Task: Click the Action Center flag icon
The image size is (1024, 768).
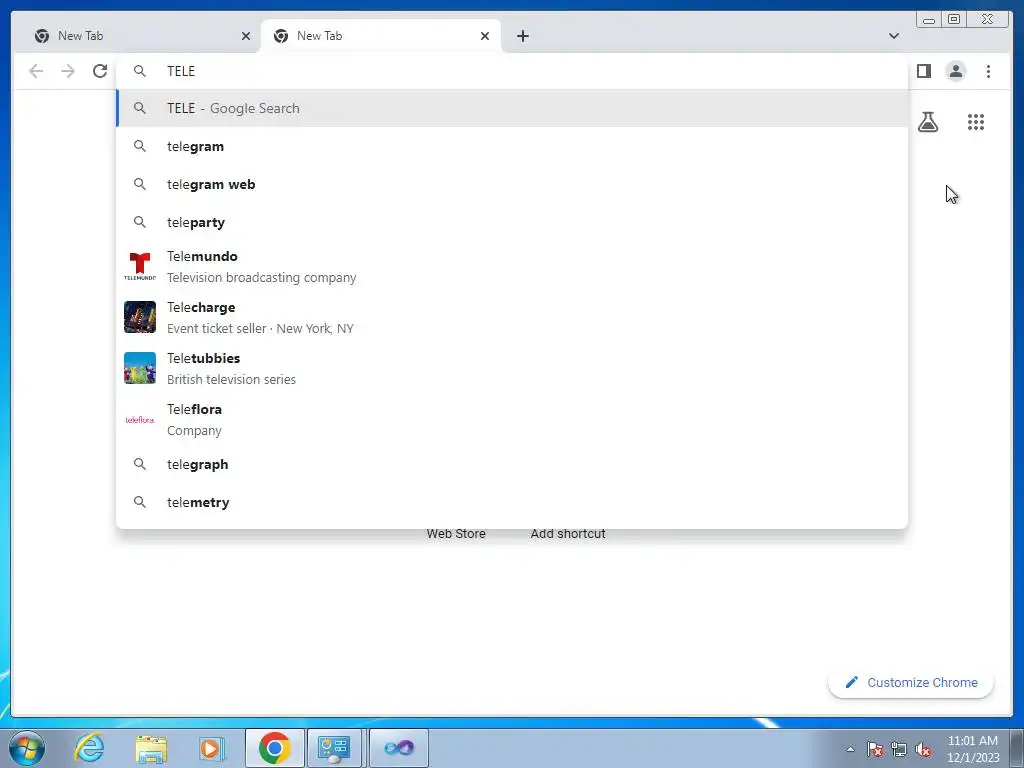Action: coord(875,749)
